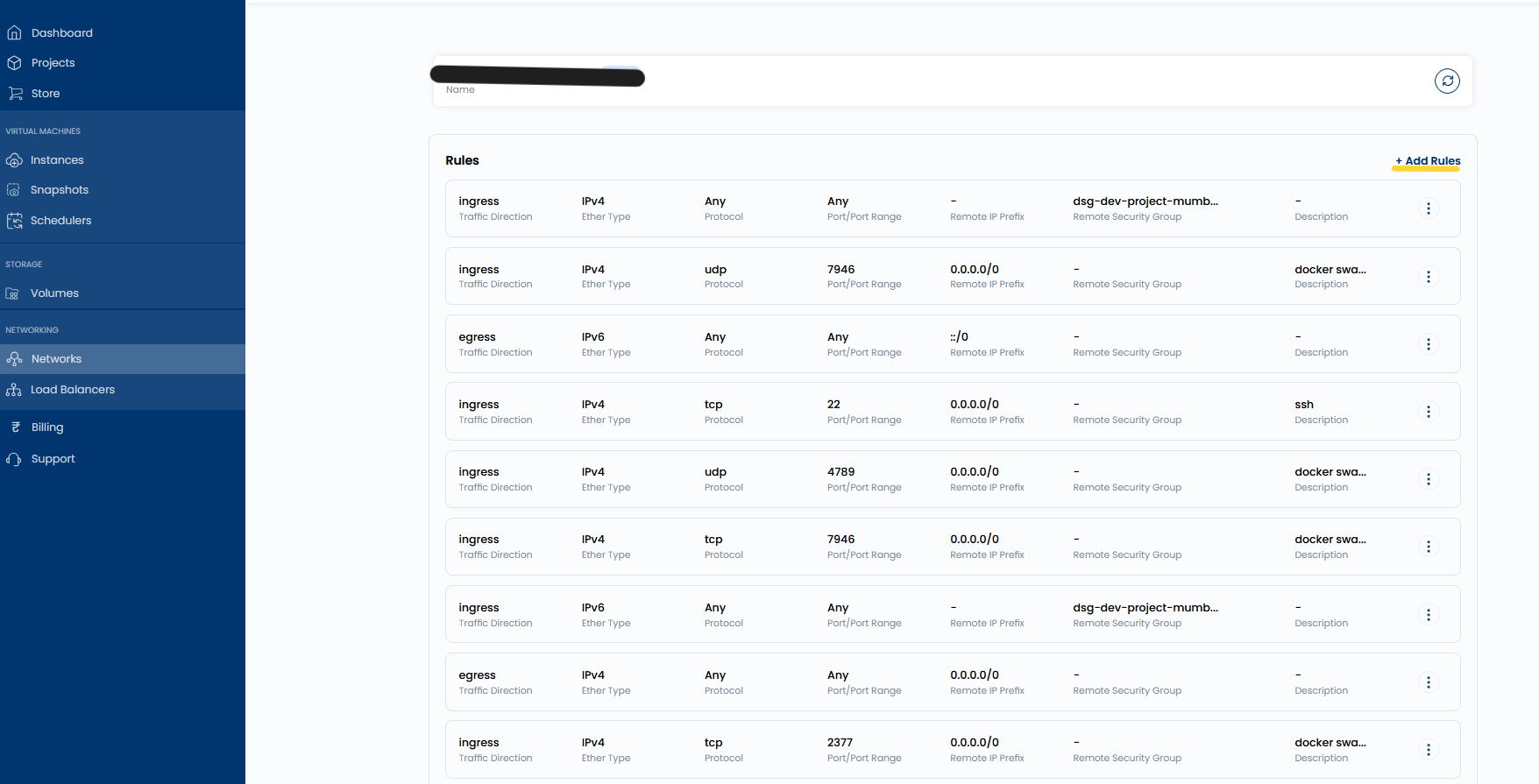Open options menu for ssh port 22 rule
This screenshot has width=1539, height=784.
(x=1429, y=412)
